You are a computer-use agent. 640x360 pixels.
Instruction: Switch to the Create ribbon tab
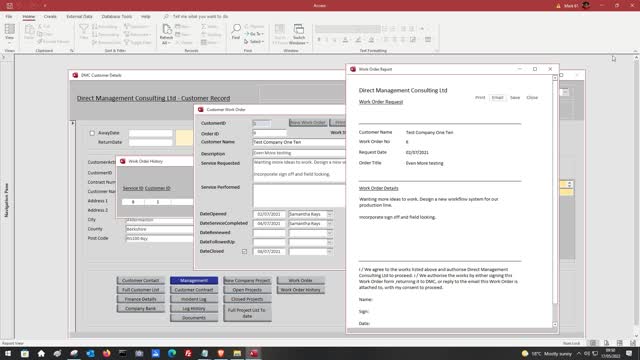click(x=50, y=16)
